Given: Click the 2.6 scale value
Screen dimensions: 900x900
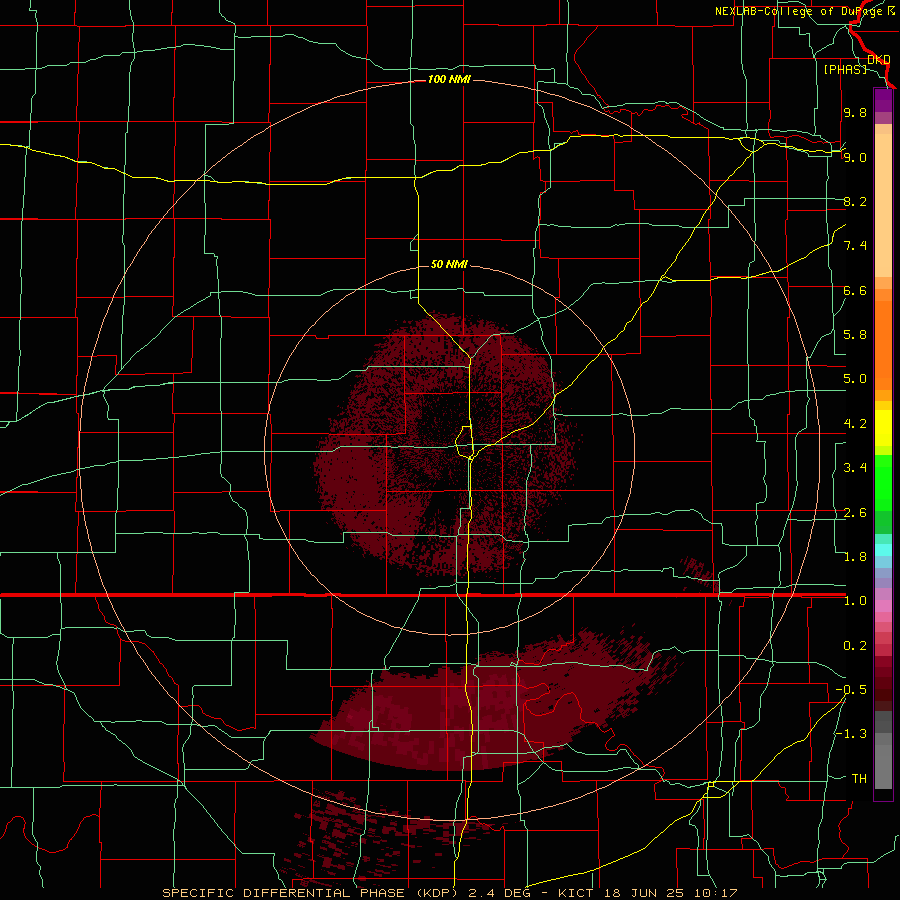Looking at the screenshot, I should coord(855,513).
